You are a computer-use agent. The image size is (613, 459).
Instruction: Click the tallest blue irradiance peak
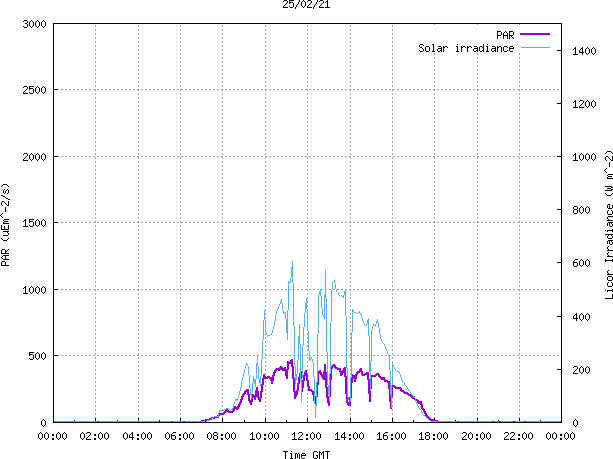292,263
